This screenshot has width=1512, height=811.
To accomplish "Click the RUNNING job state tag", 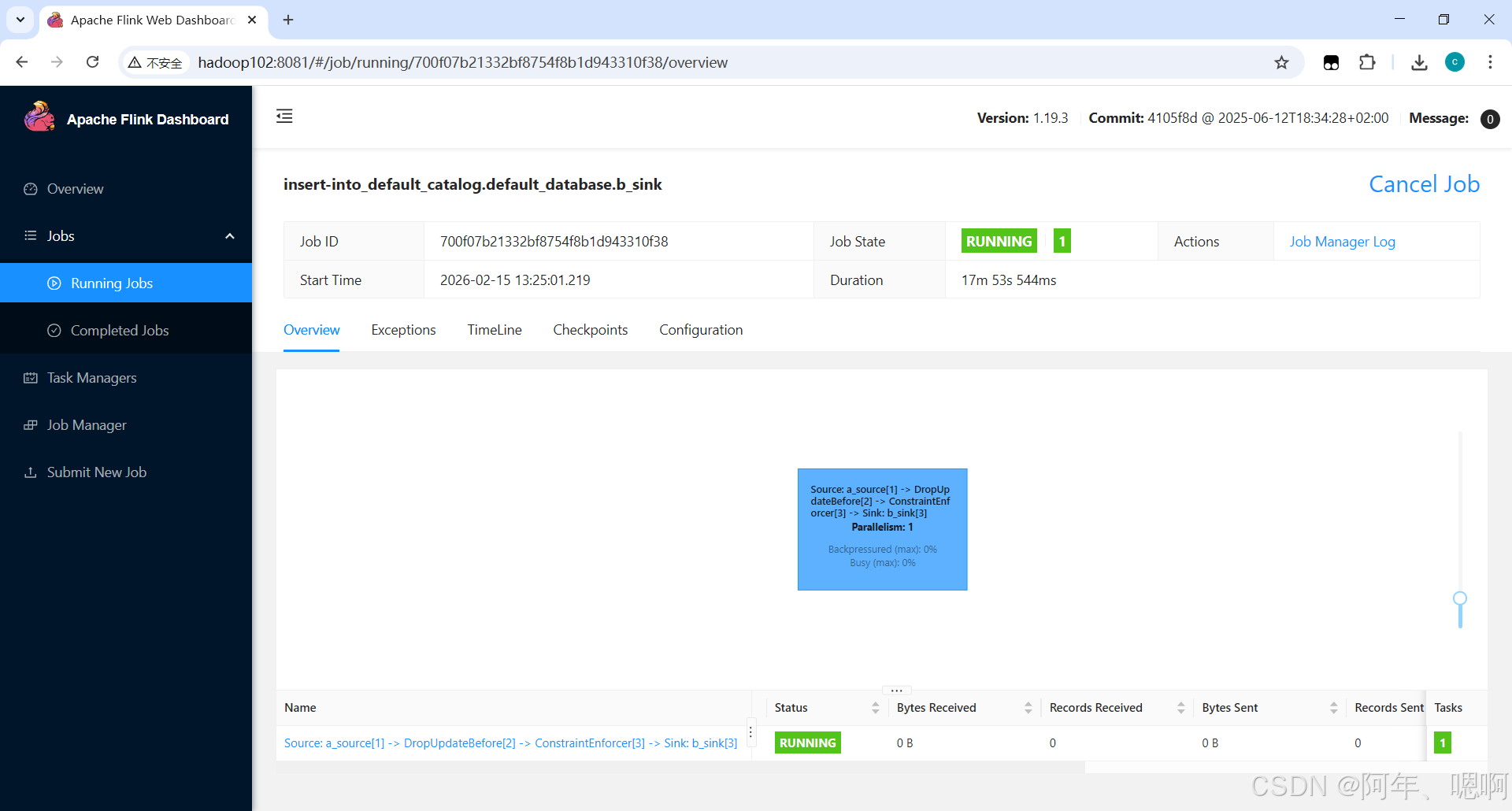I will coord(999,241).
